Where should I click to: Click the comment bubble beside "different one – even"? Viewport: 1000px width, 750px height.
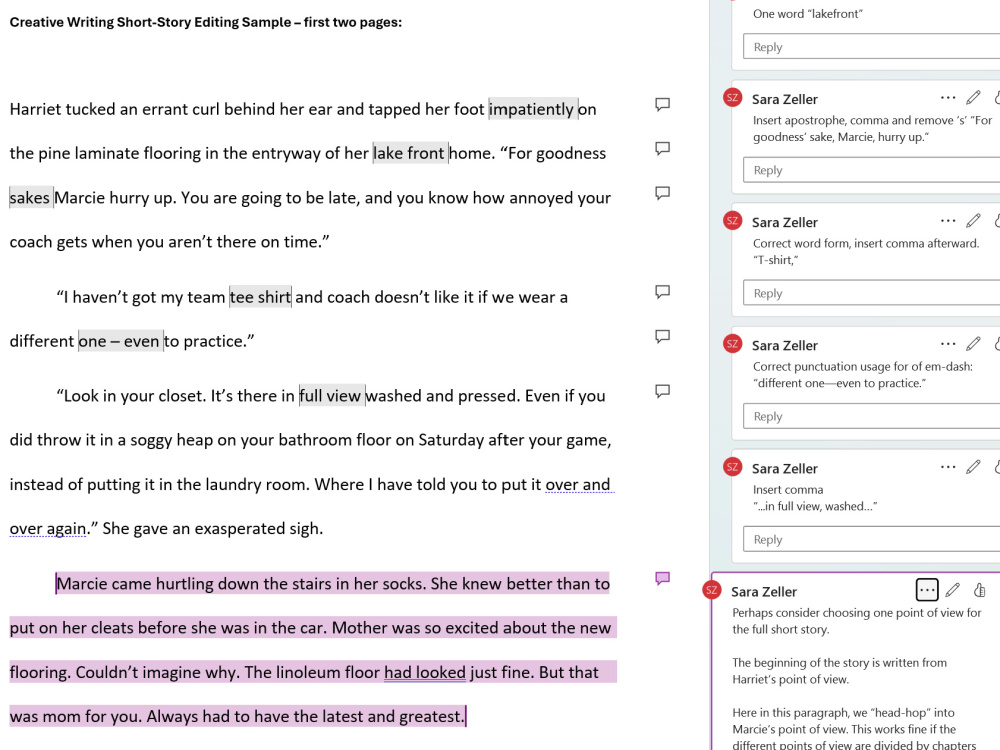coord(661,336)
